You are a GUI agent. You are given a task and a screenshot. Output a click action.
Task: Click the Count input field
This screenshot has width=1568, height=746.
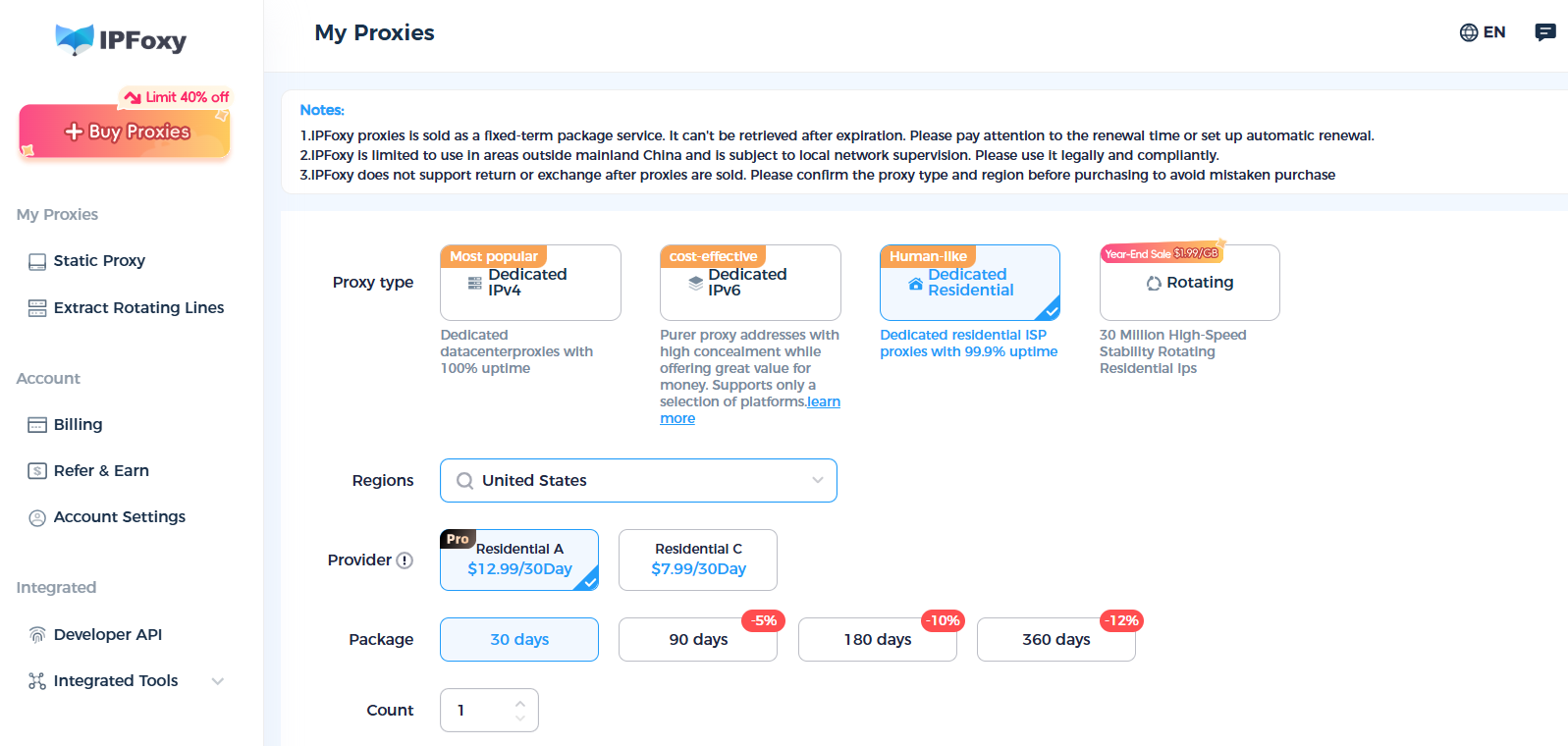477,711
